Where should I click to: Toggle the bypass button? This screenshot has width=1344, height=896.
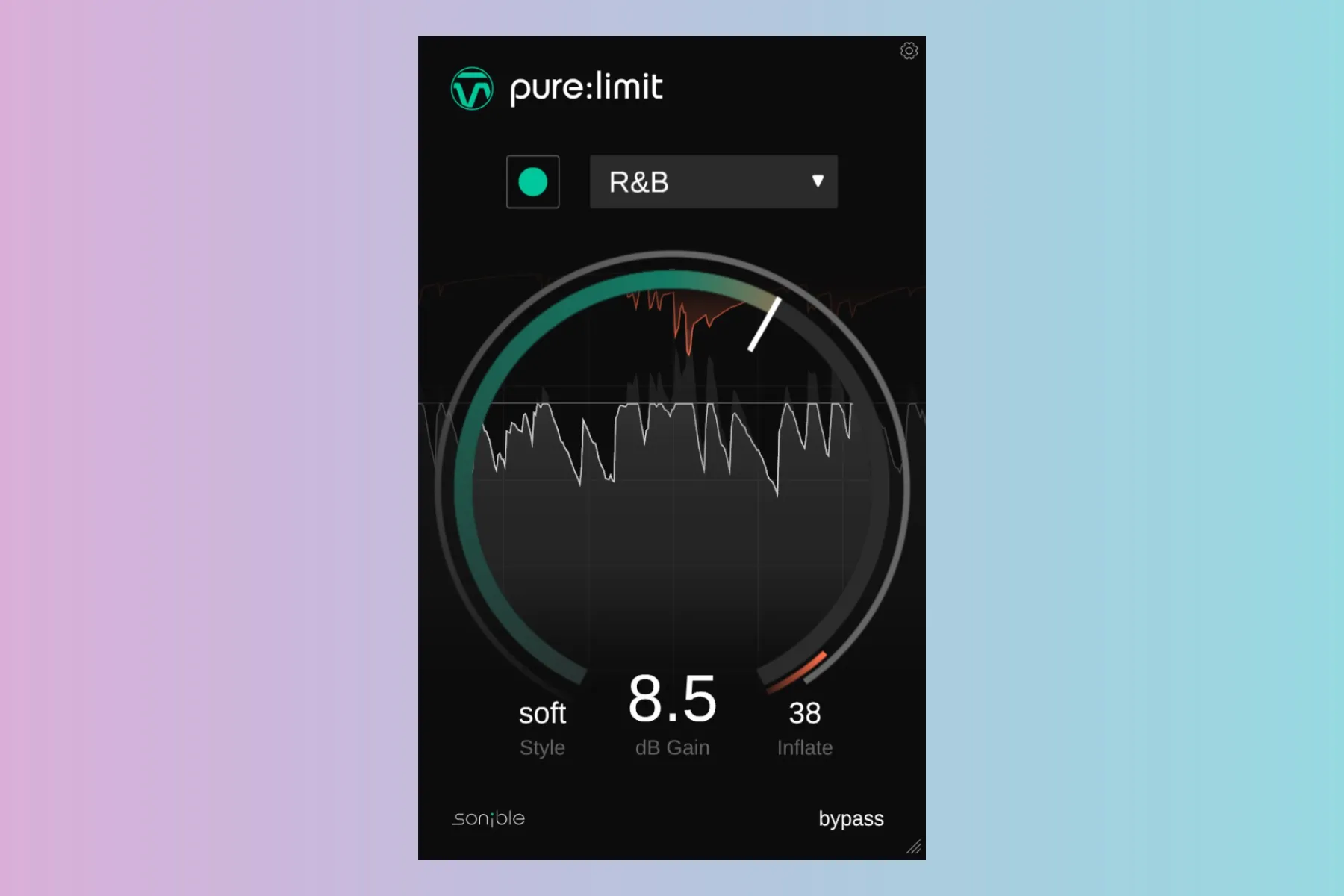[x=850, y=818]
